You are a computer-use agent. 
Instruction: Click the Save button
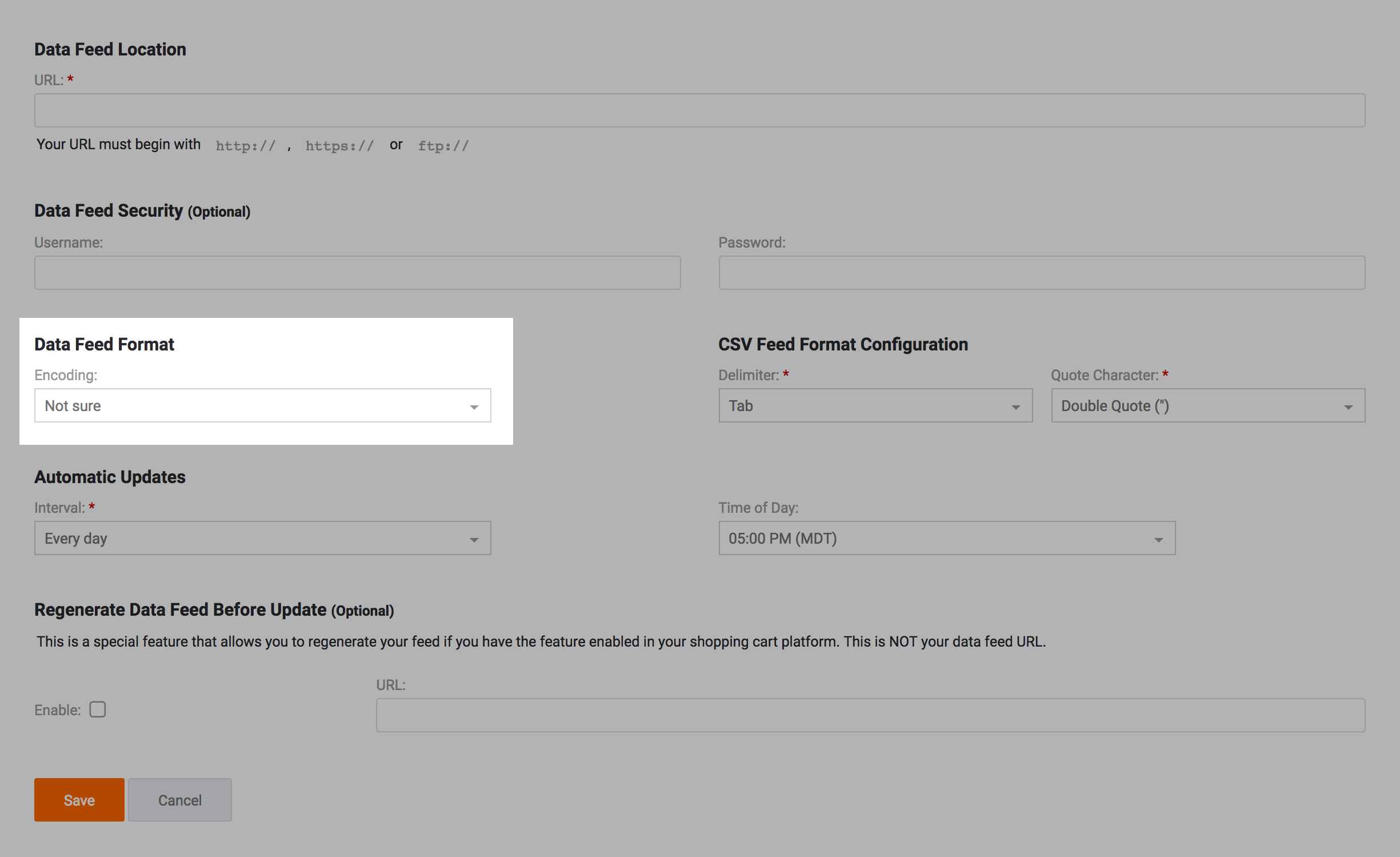pos(79,800)
